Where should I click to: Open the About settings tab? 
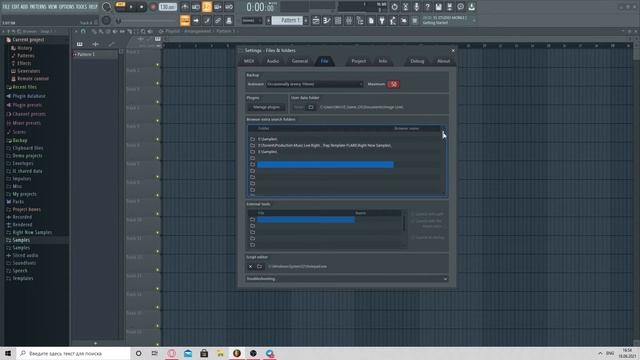click(443, 61)
